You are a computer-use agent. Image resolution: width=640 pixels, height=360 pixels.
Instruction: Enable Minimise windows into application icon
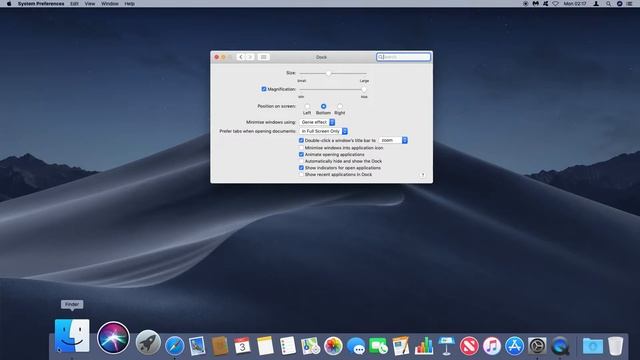tap(301, 148)
